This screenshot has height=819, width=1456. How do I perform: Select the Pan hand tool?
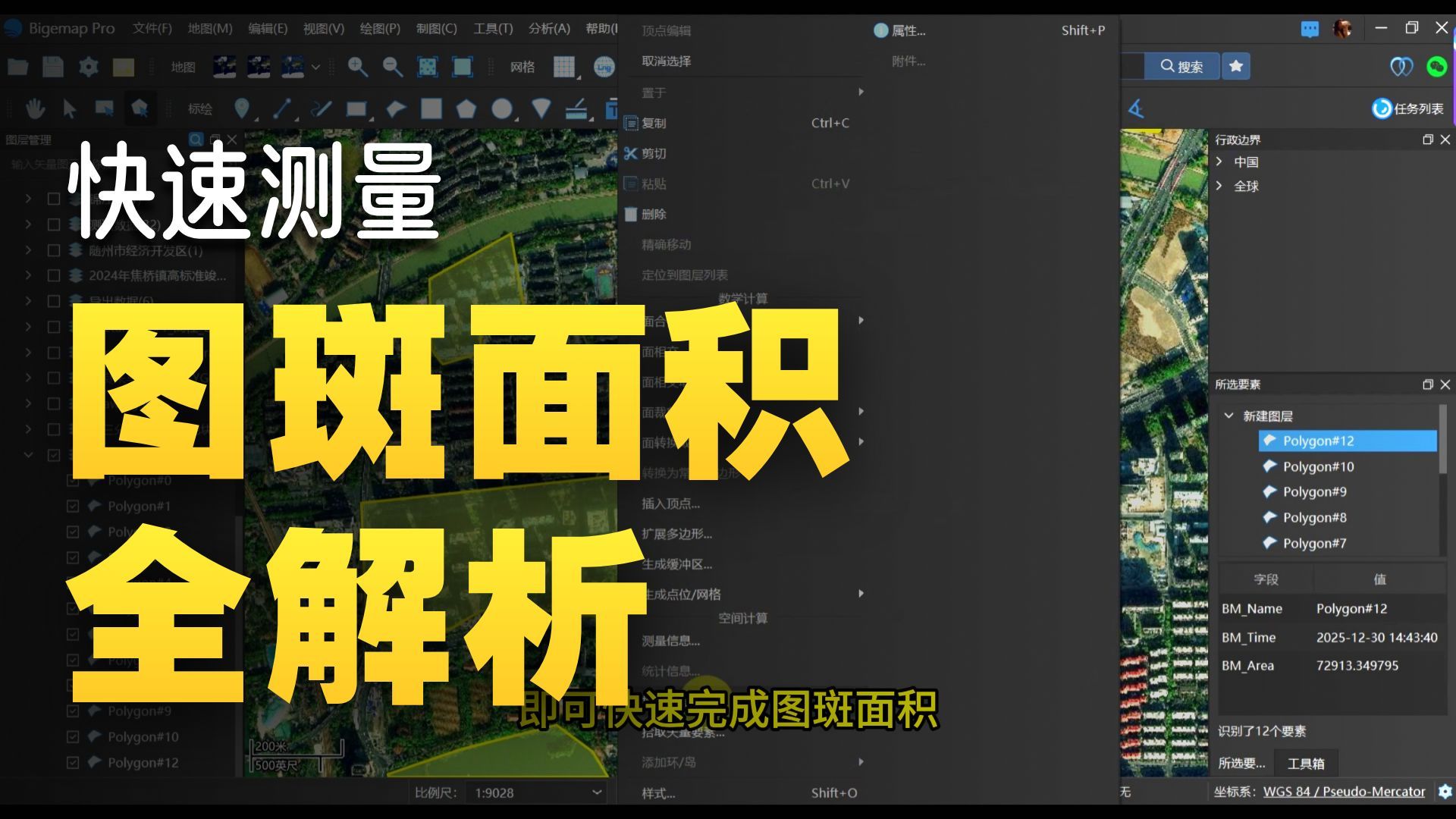pyautogui.click(x=35, y=108)
